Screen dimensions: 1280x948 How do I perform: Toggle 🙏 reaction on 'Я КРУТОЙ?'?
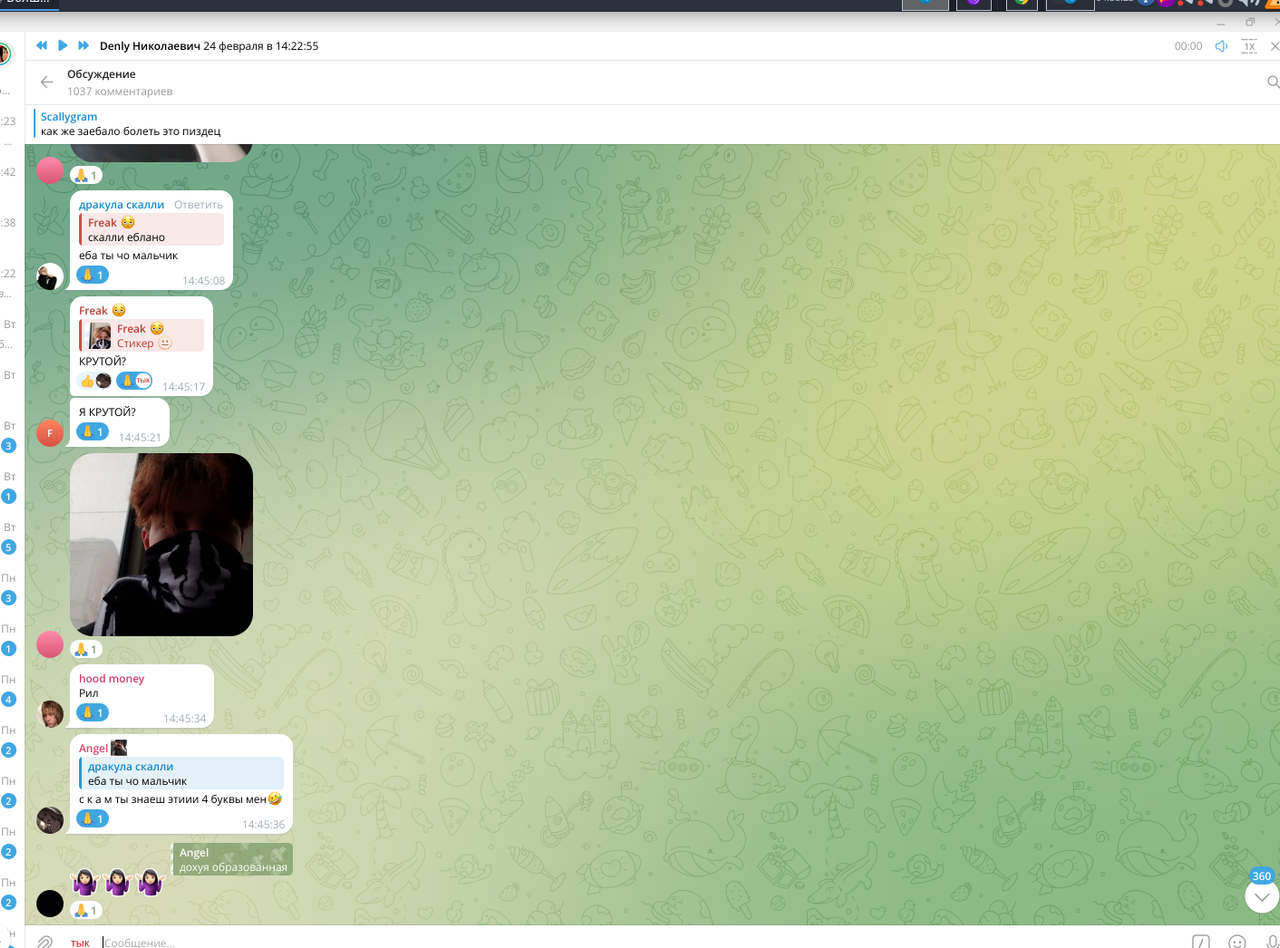point(93,432)
